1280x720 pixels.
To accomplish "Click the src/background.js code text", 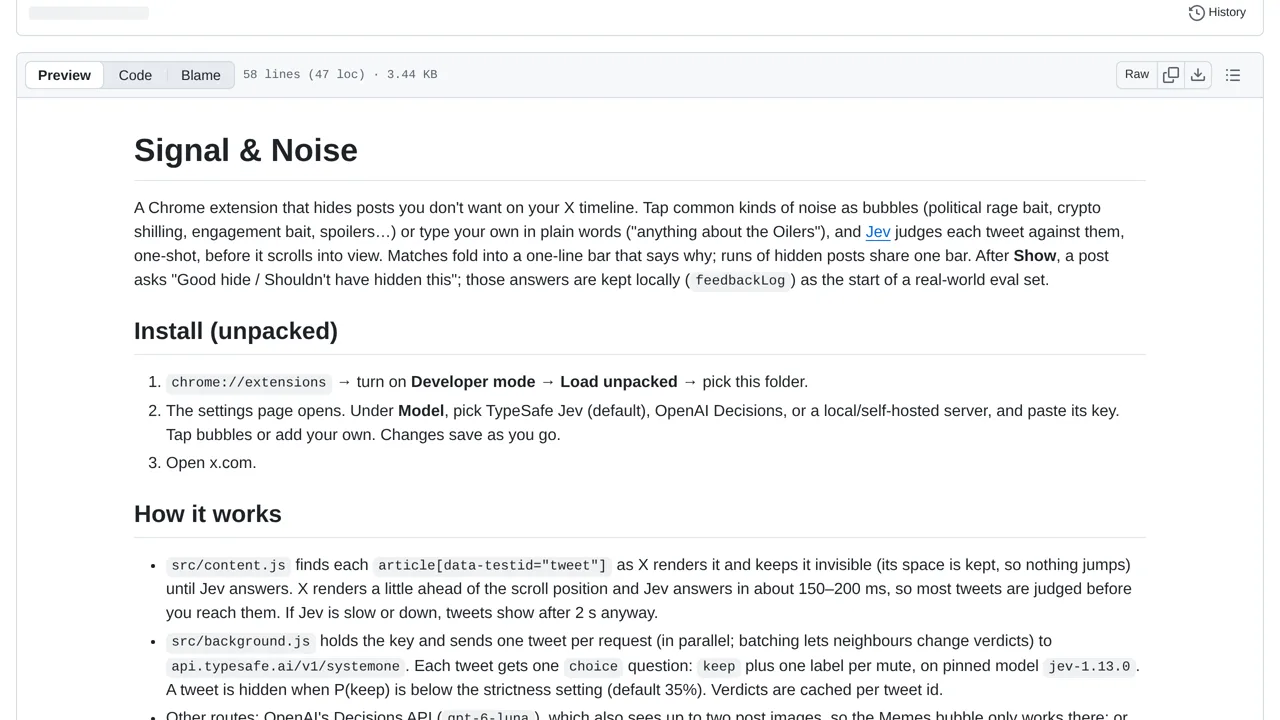I will click(241, 642).
